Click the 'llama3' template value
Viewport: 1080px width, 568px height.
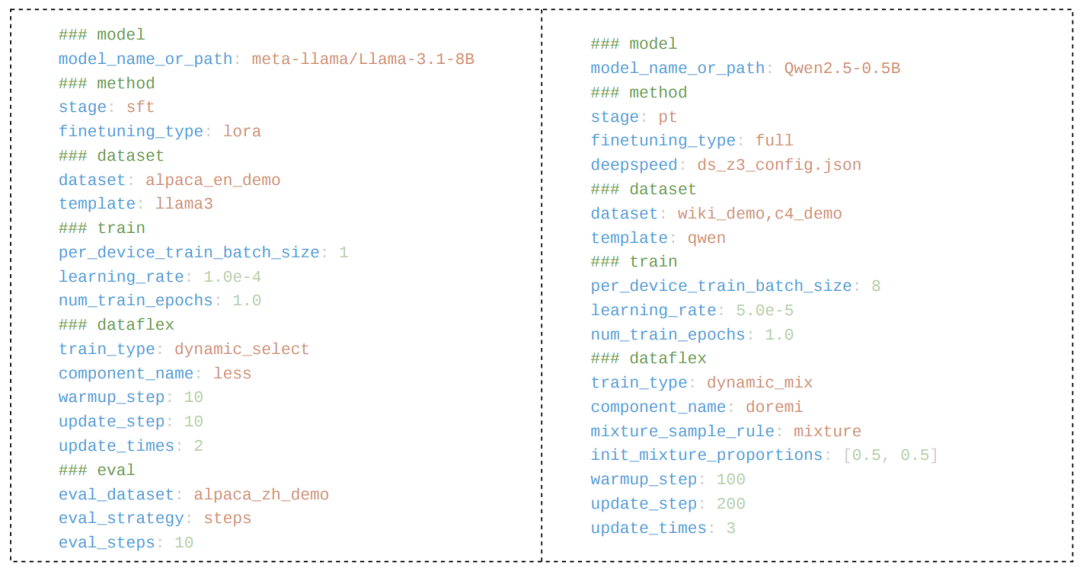184,205
